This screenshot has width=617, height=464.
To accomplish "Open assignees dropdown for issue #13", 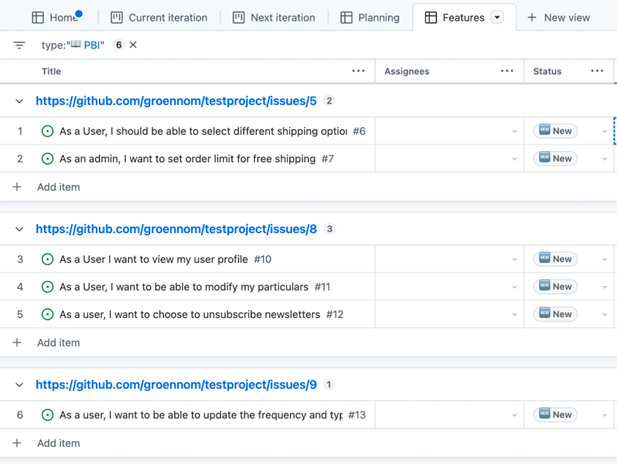I will coord(514,415).
